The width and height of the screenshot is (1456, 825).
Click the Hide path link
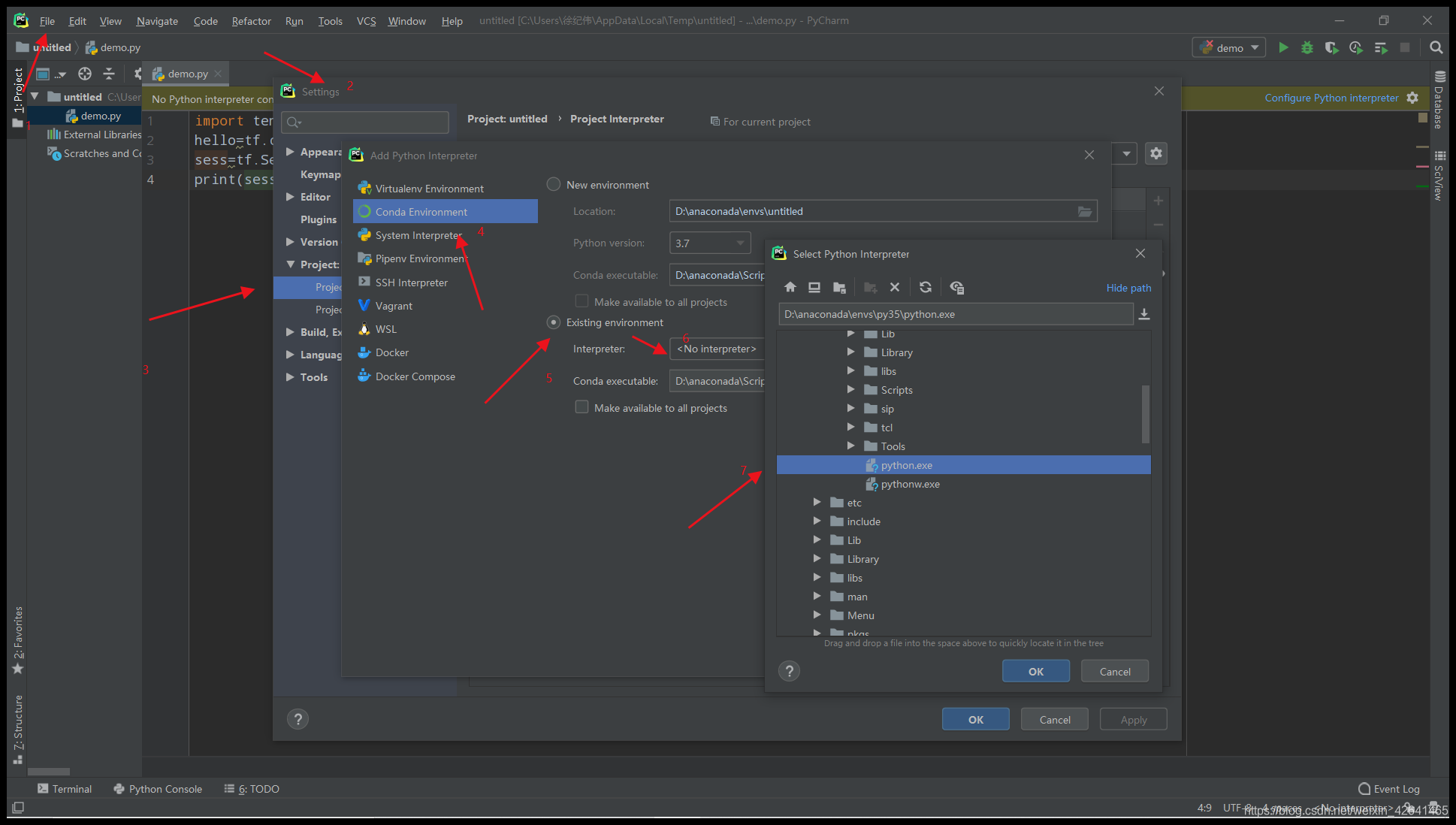1128,288
